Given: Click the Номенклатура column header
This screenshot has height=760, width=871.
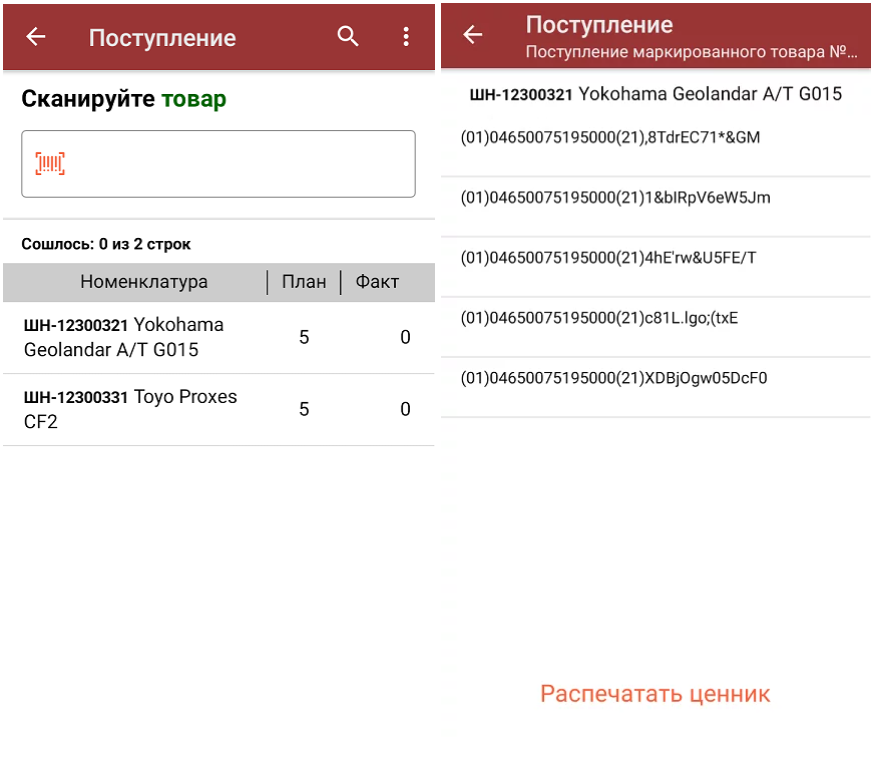Looking at the screenshot, I should (144, 282).
